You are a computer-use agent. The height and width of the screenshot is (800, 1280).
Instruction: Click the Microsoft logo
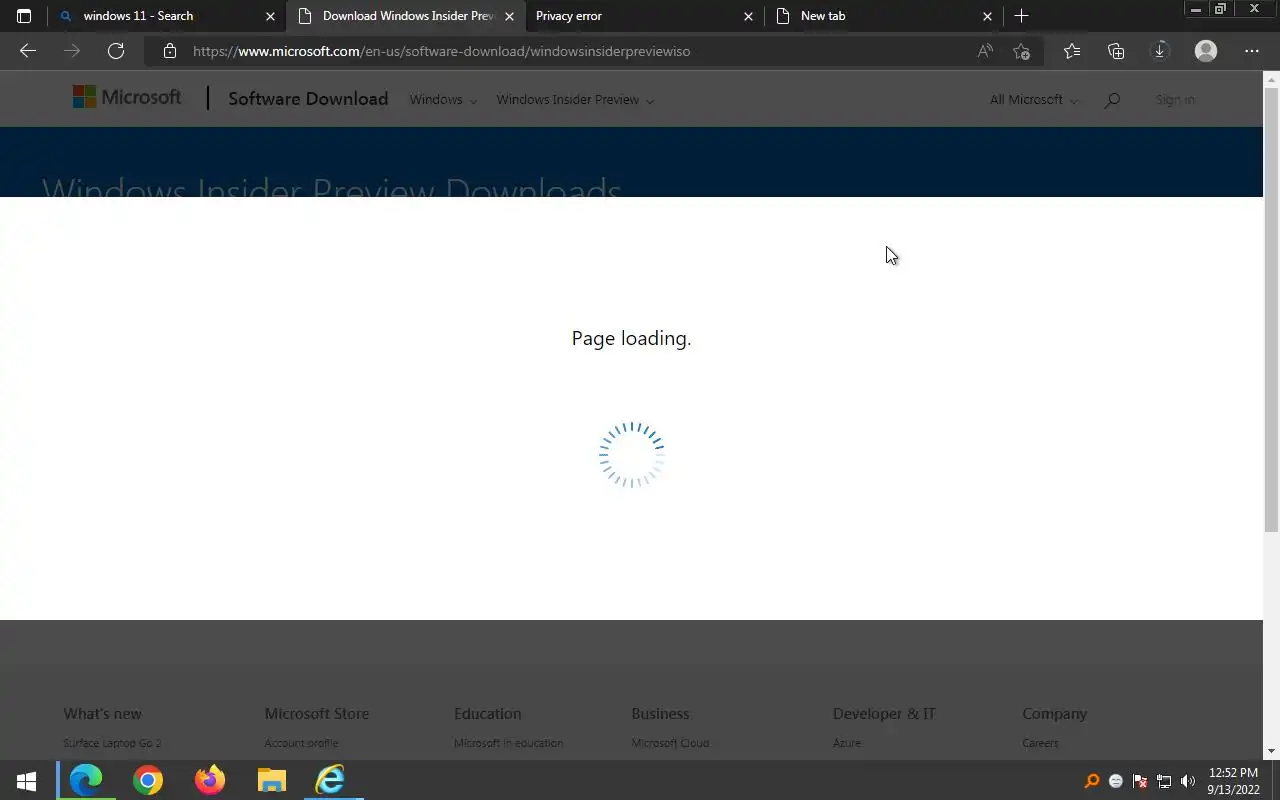(x=127, y=97)
